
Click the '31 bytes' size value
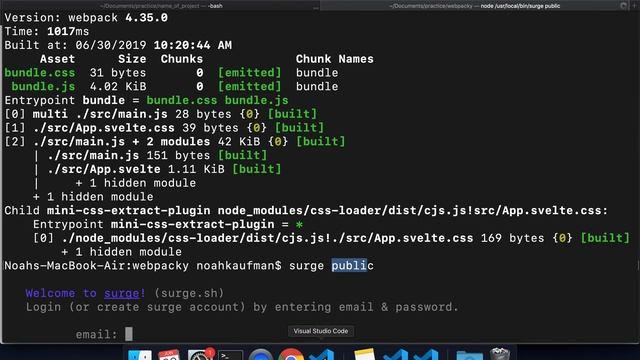pyautogui.click(x=118, y=73)
